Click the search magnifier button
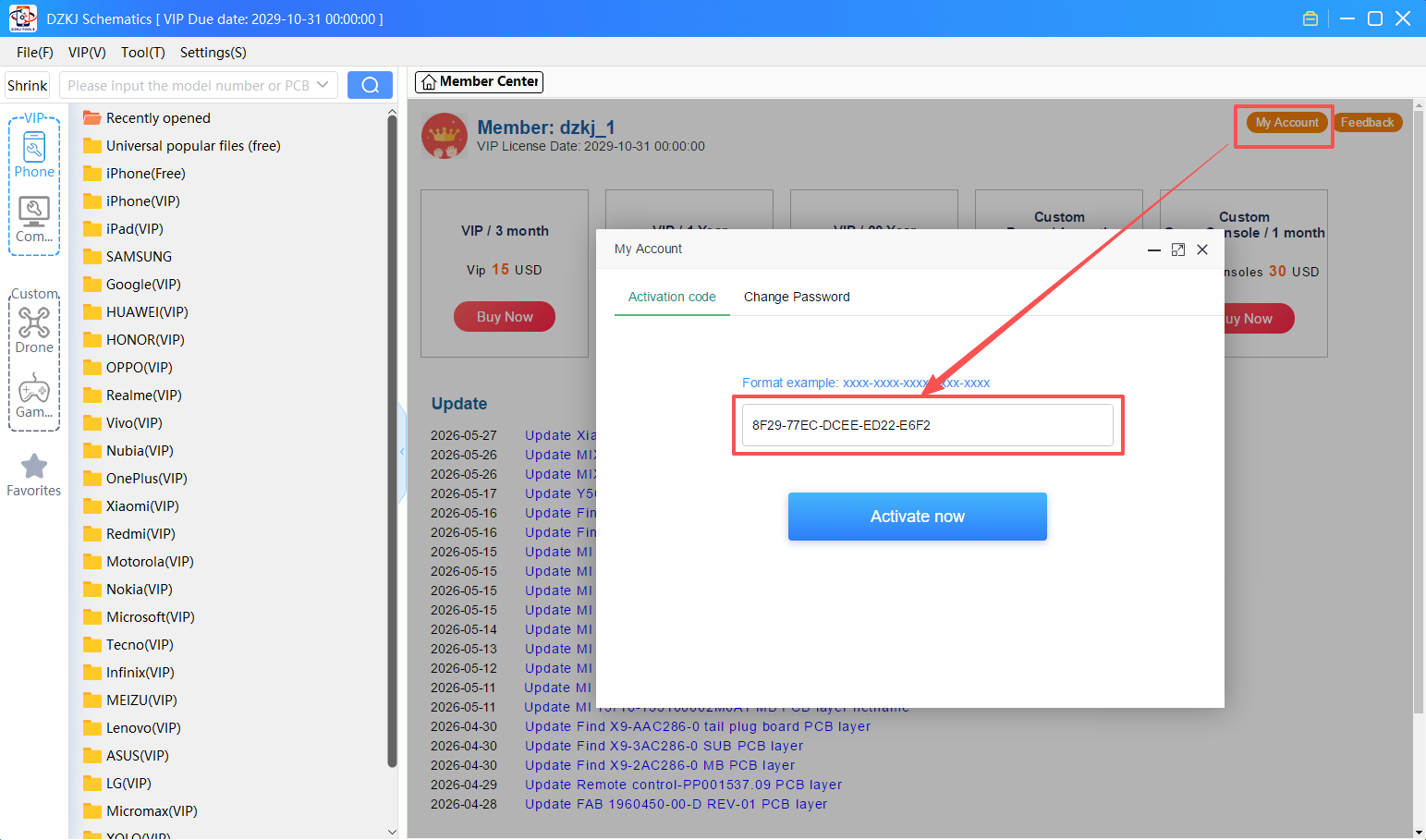This screenshot has width=1426, height=840. pyautogui.click(x=370, y=85)
